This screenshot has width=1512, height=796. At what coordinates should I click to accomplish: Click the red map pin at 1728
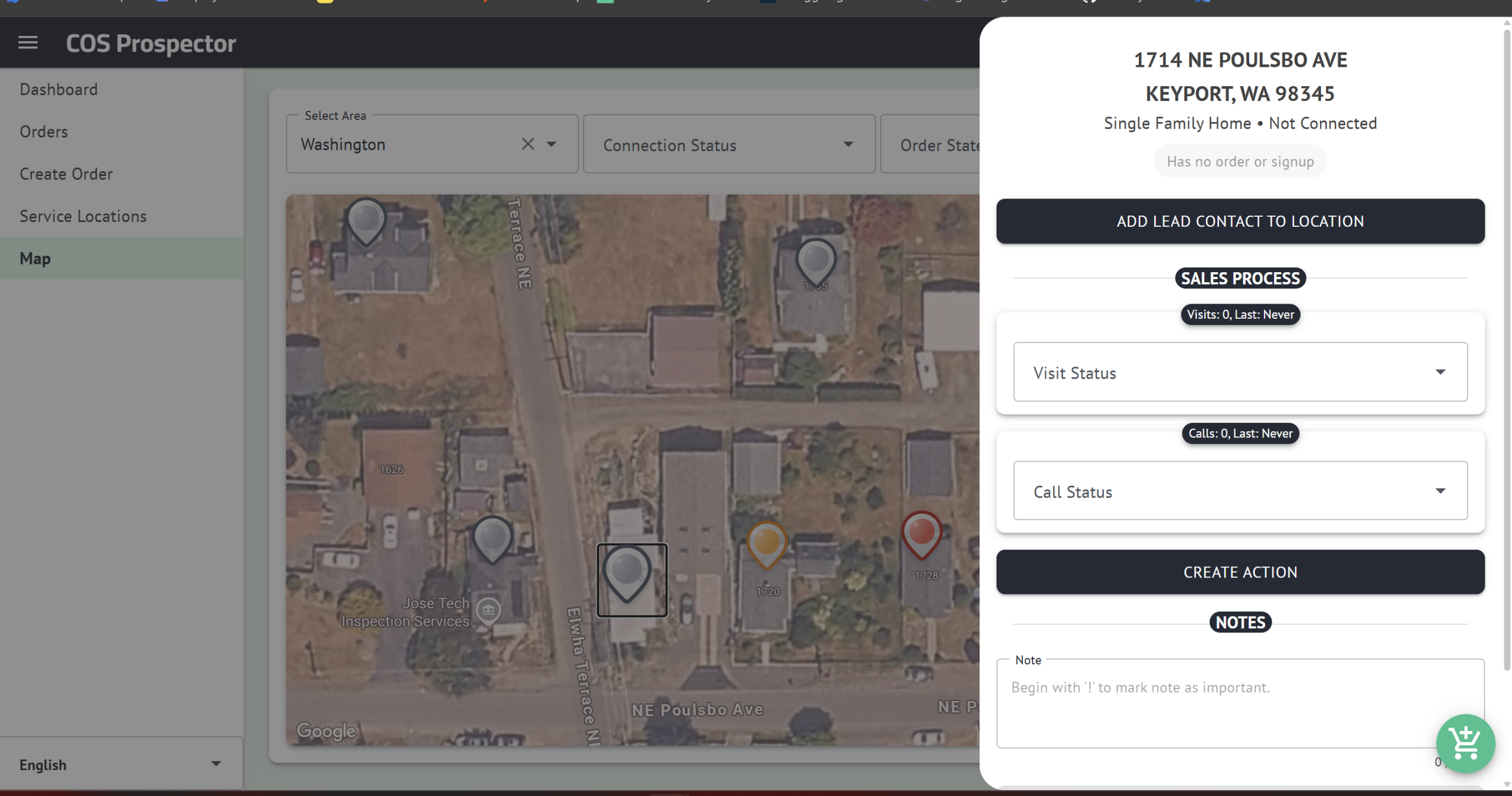tap(921, 533)
